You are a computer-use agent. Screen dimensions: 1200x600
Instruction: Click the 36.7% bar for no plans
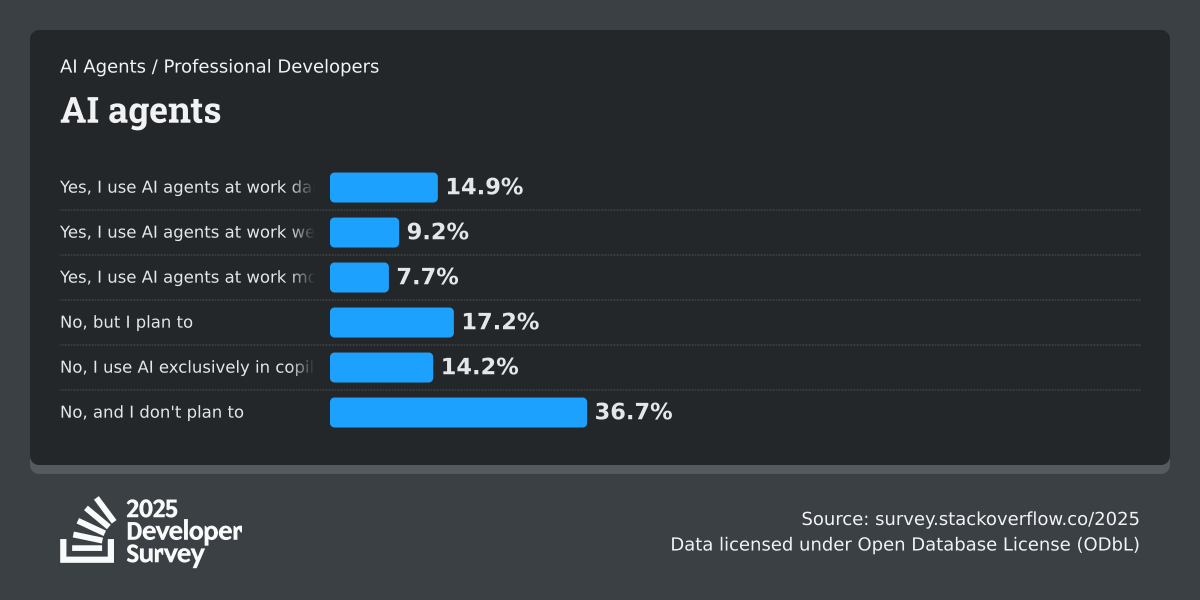[x=458, y=412]
